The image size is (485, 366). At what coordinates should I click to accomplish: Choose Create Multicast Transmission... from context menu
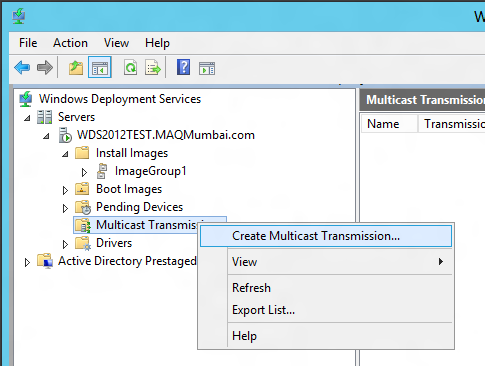(326, 236)
